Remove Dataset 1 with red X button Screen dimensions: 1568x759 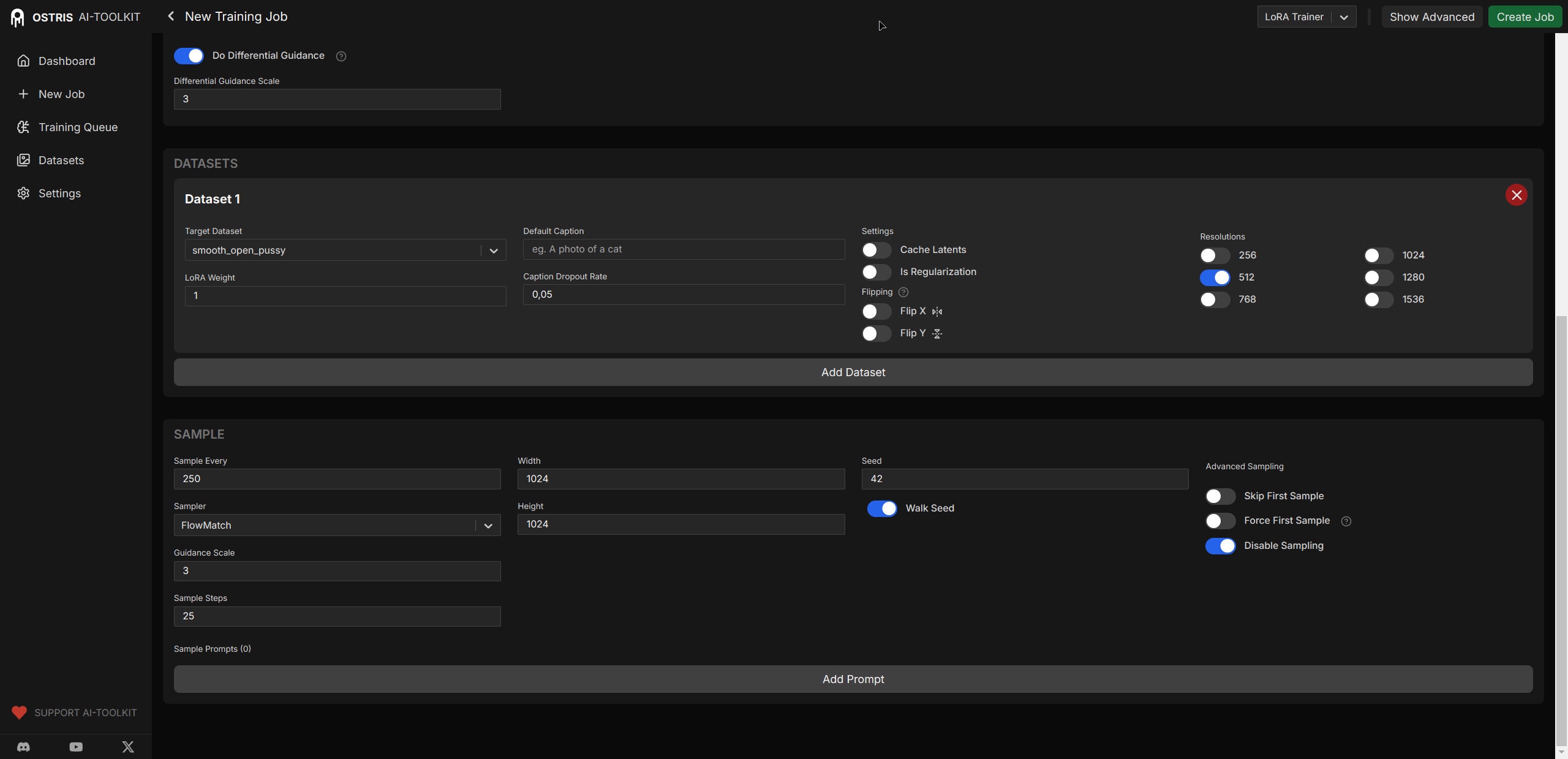click(1516, 195)
